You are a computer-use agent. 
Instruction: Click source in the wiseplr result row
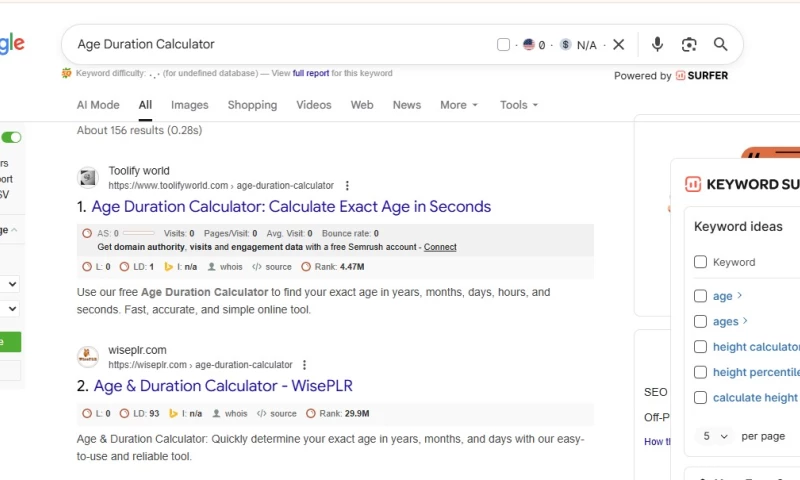pos(277,414)
